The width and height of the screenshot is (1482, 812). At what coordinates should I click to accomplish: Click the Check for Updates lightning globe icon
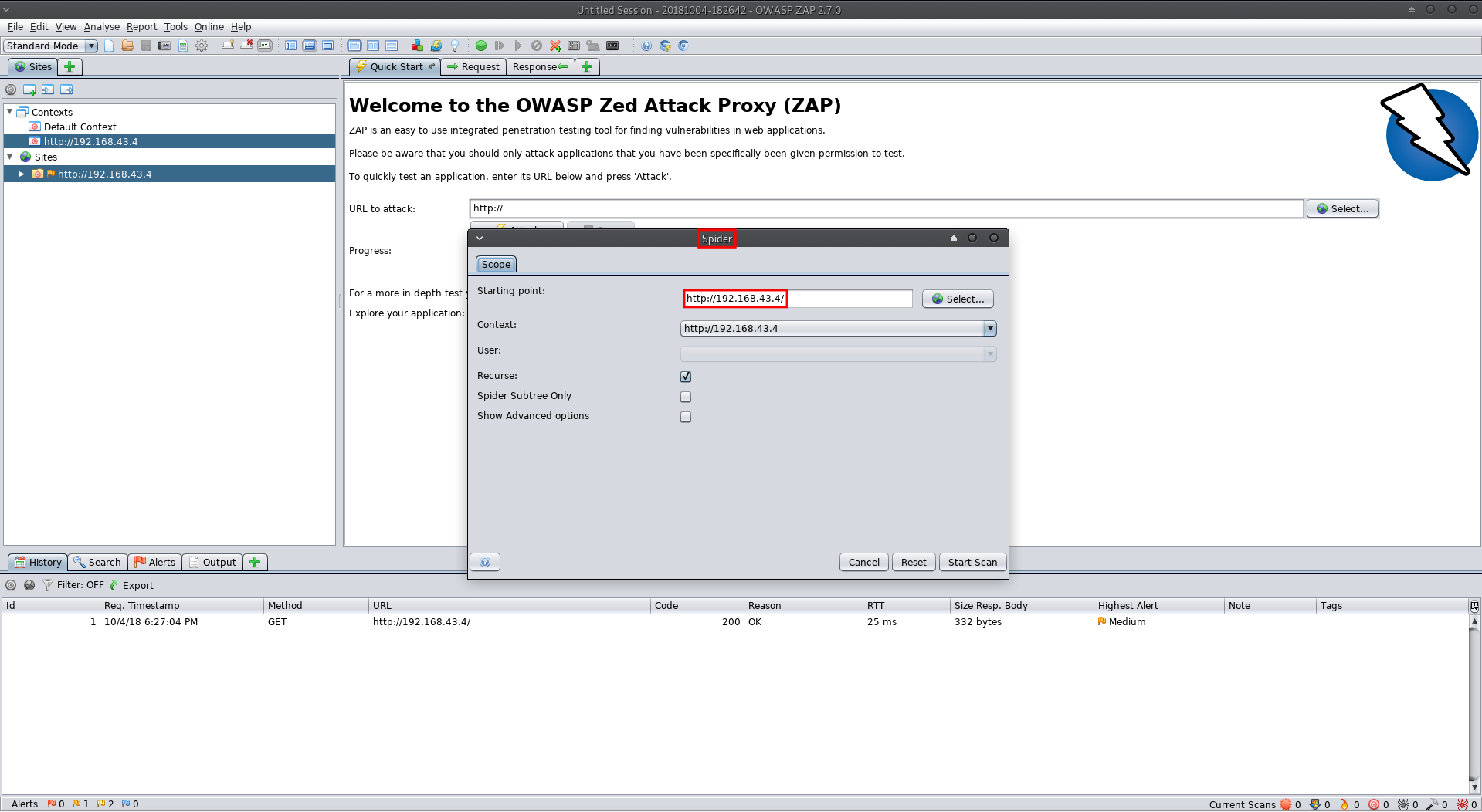(x=436, y=46)
